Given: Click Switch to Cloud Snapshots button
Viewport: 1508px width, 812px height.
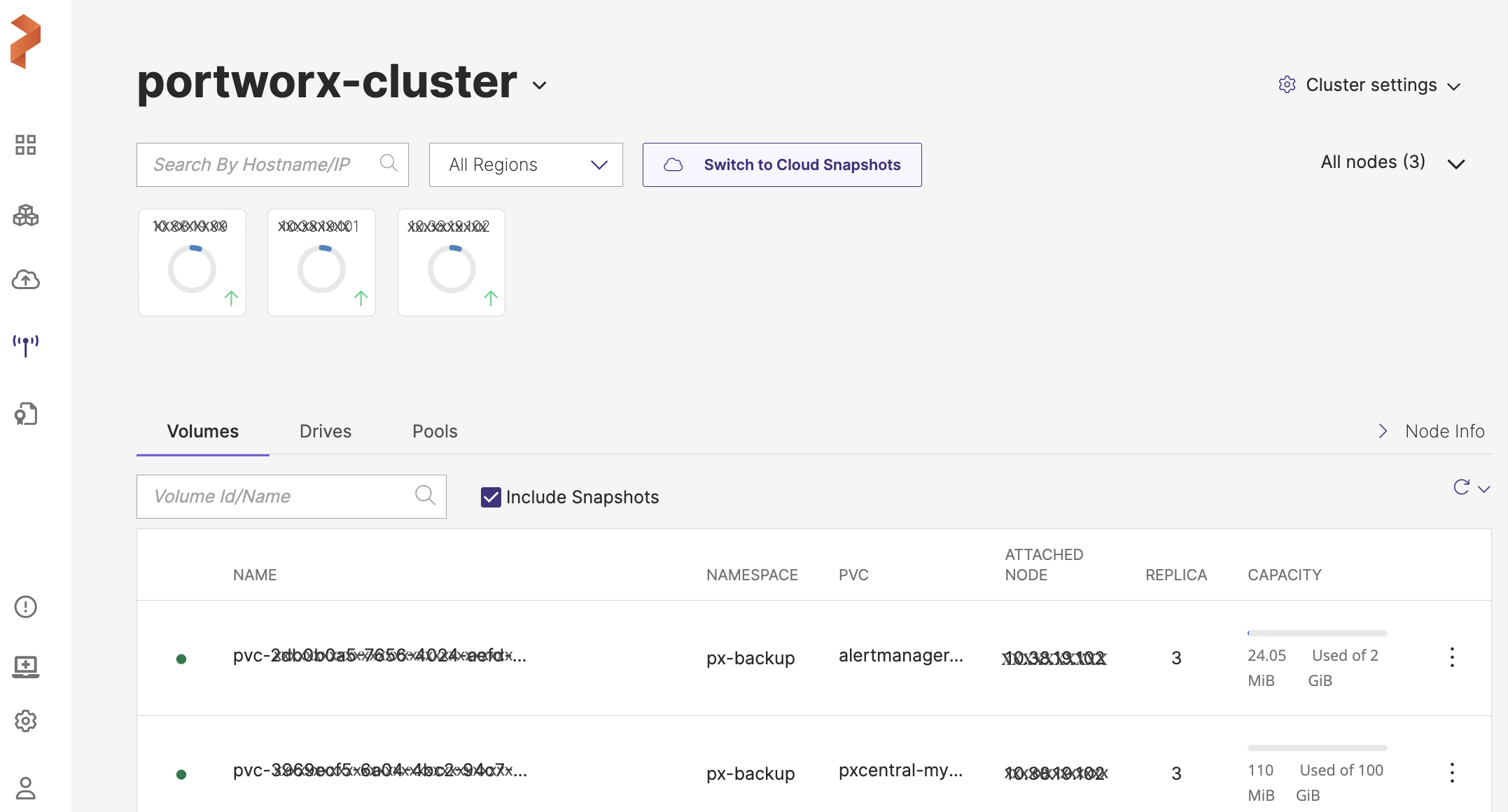Looking at the screenshot, I should 782,165.
